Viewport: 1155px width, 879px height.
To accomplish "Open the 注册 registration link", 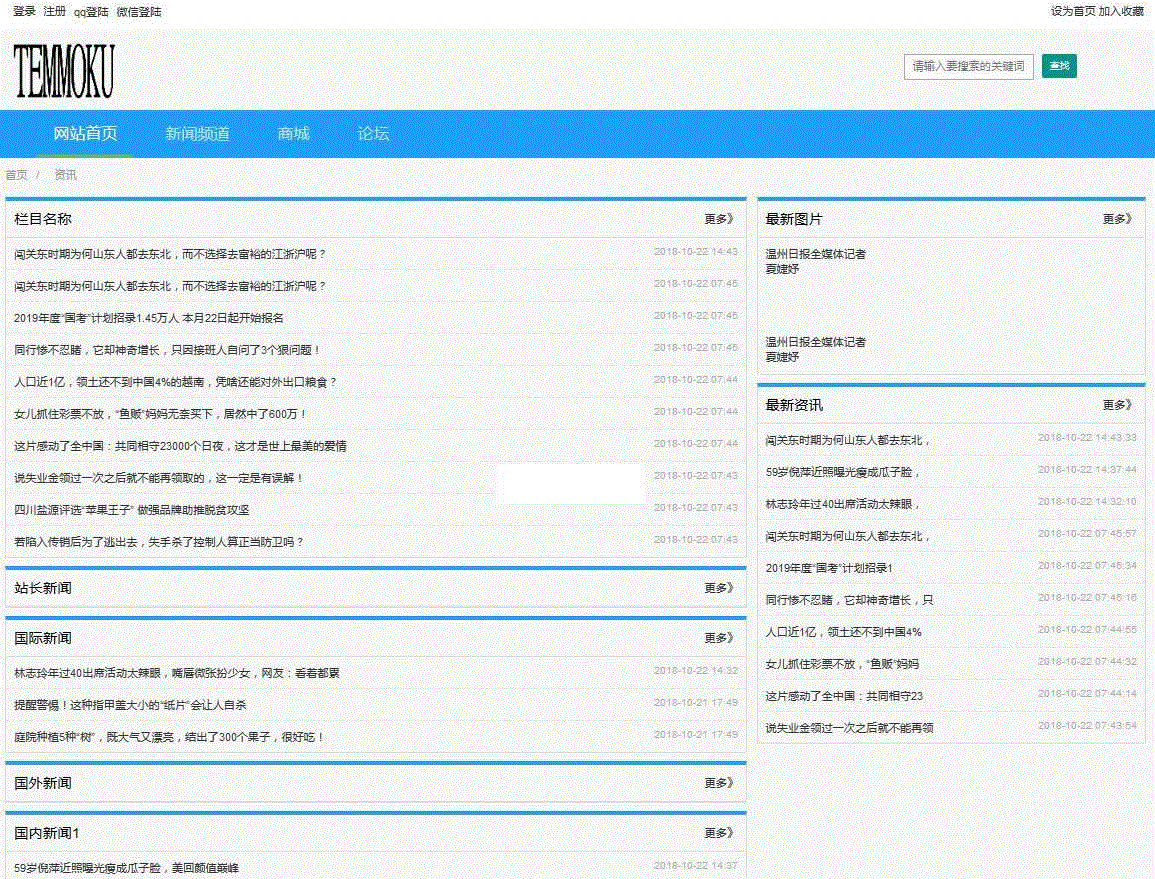I will point(55,12).
